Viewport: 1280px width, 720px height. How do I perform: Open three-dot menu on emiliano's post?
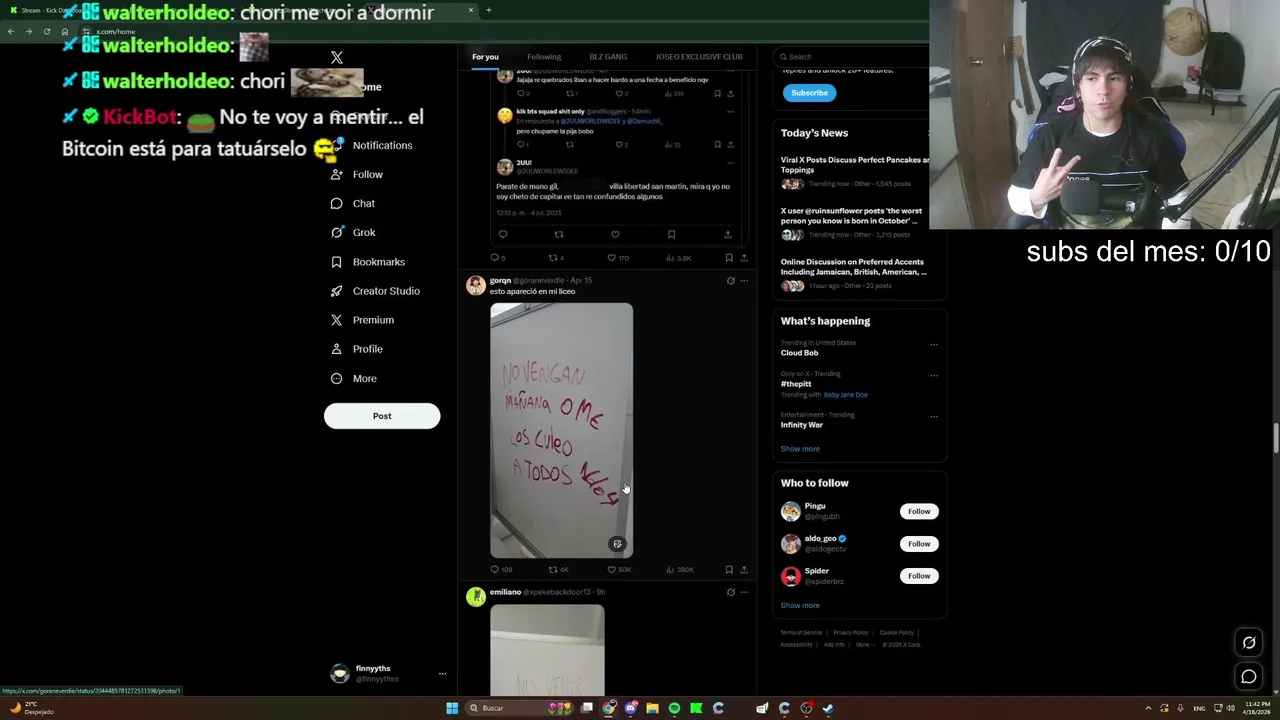(743, 592)
